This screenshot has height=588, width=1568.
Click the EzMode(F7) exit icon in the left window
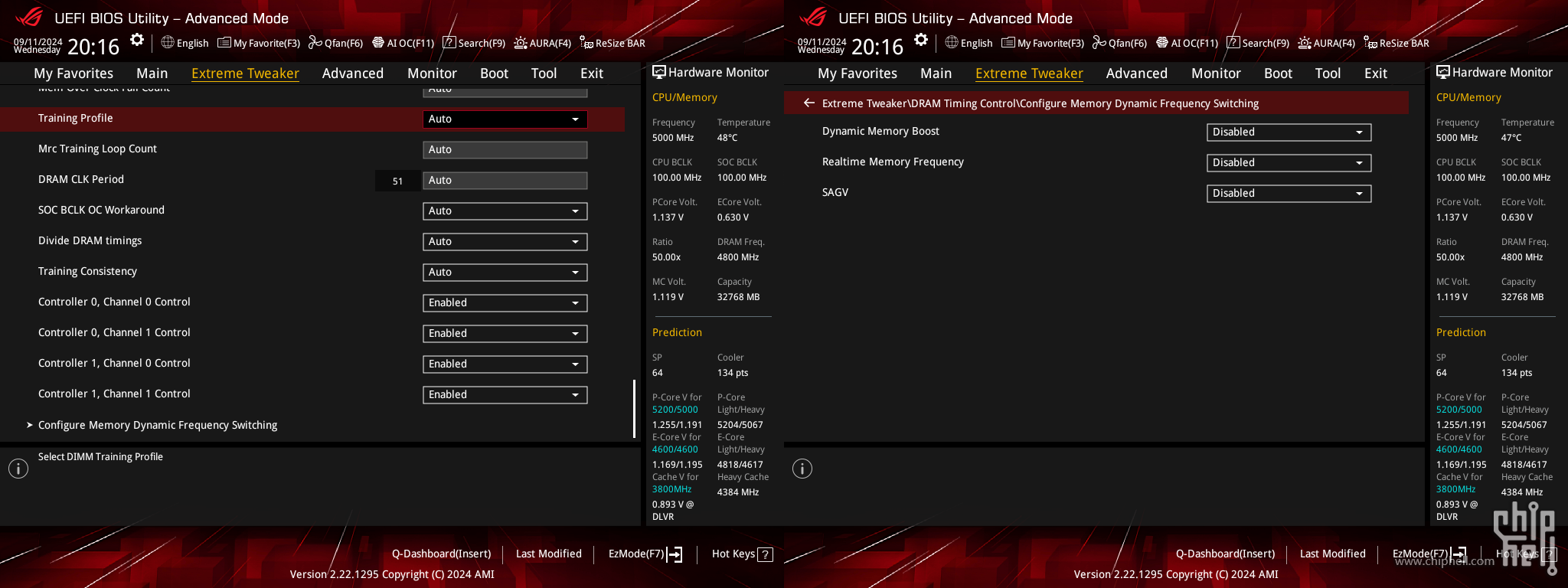[x=675, y=554]
